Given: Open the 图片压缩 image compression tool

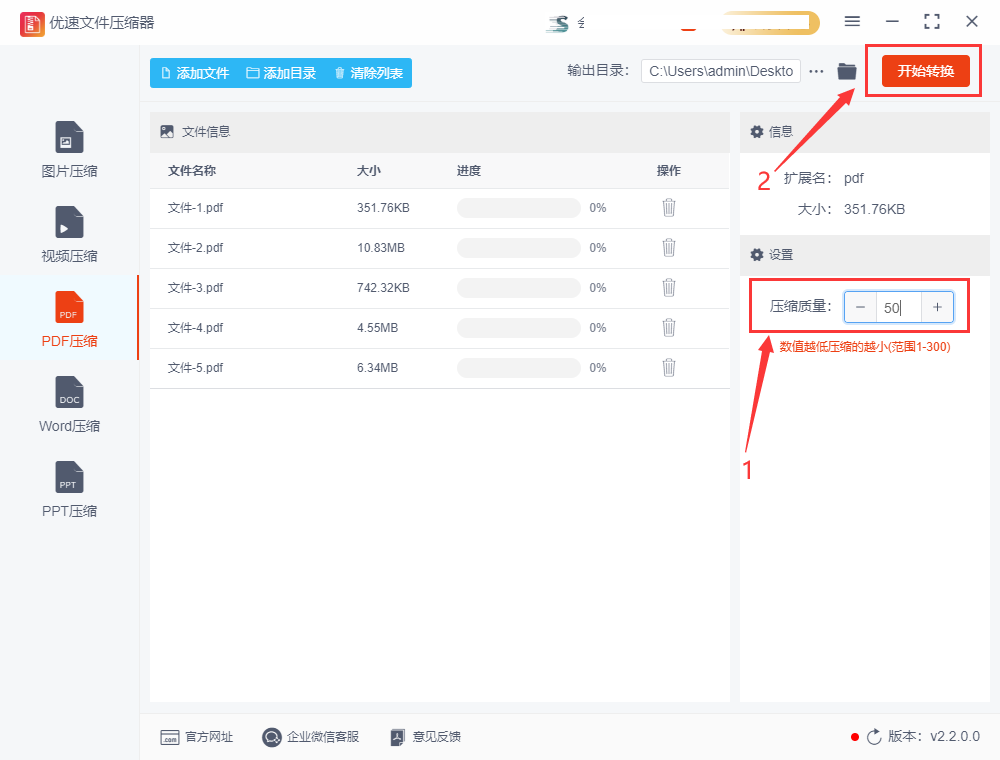Looking at the screenshot, I should (69, 150).
